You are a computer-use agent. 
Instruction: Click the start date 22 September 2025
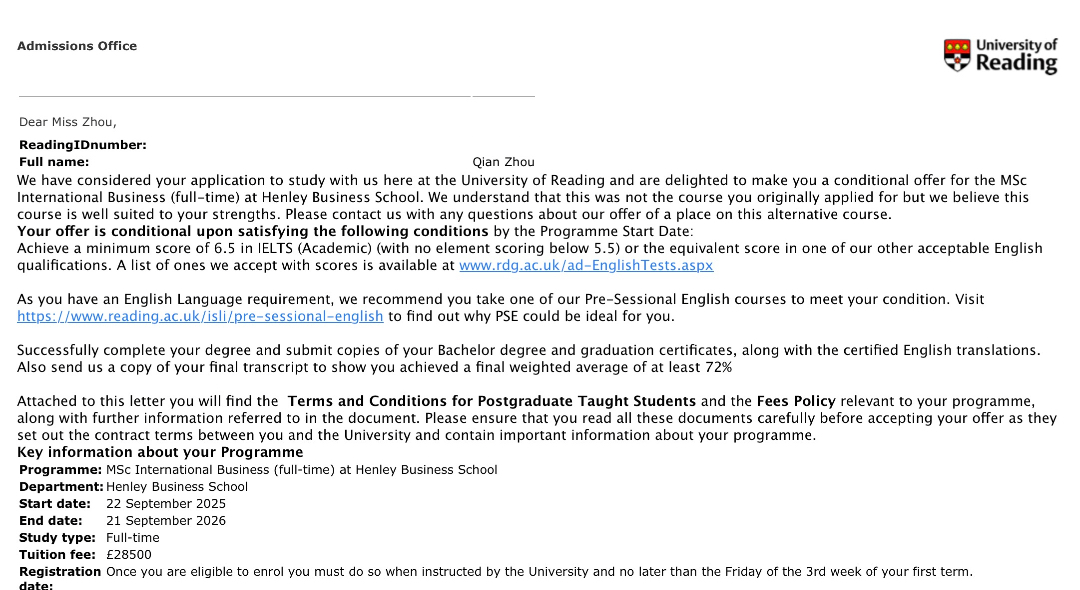166,504
